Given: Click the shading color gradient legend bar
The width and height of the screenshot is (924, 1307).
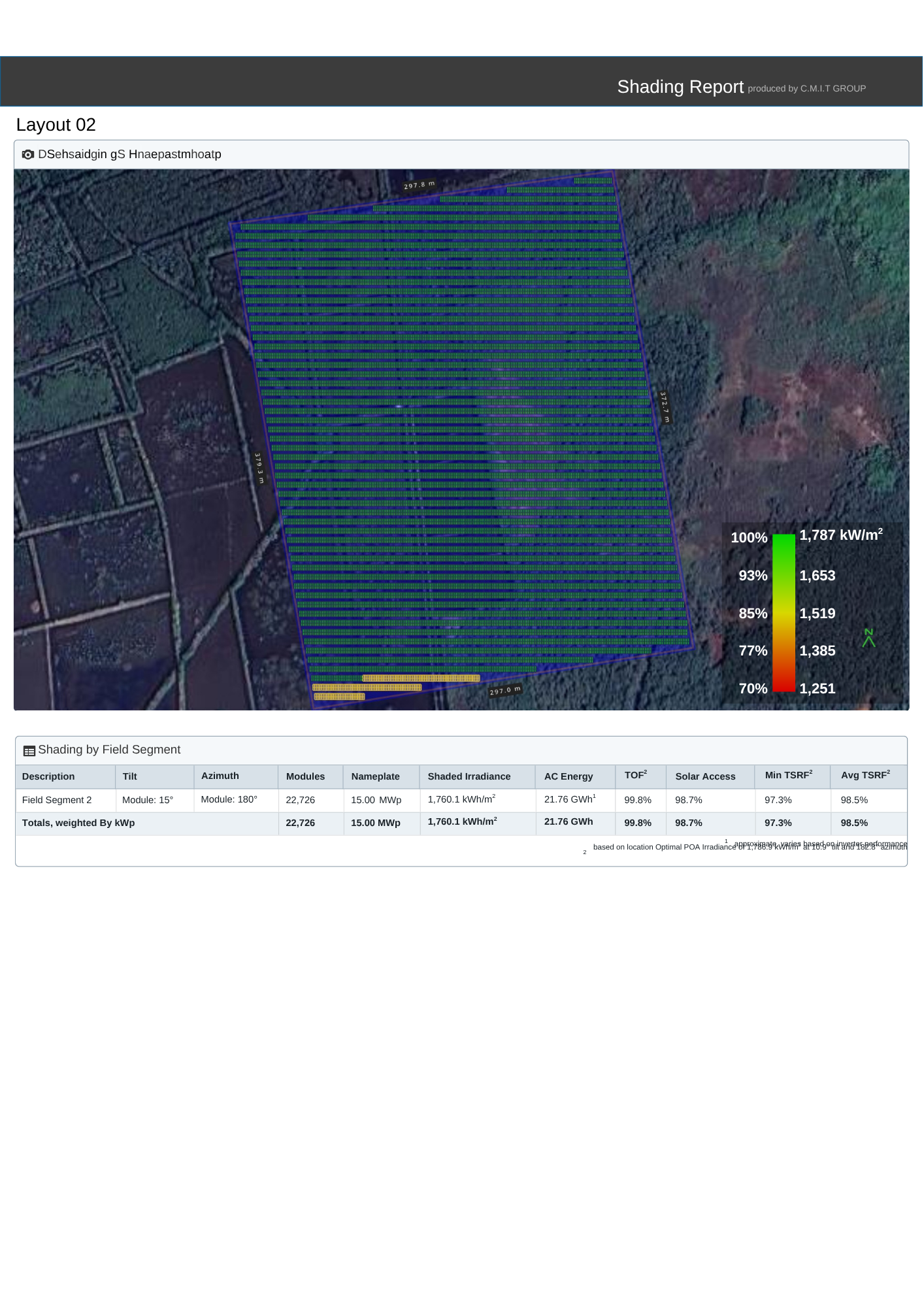Looking at the screenshot, I should [x=784, y=612].
